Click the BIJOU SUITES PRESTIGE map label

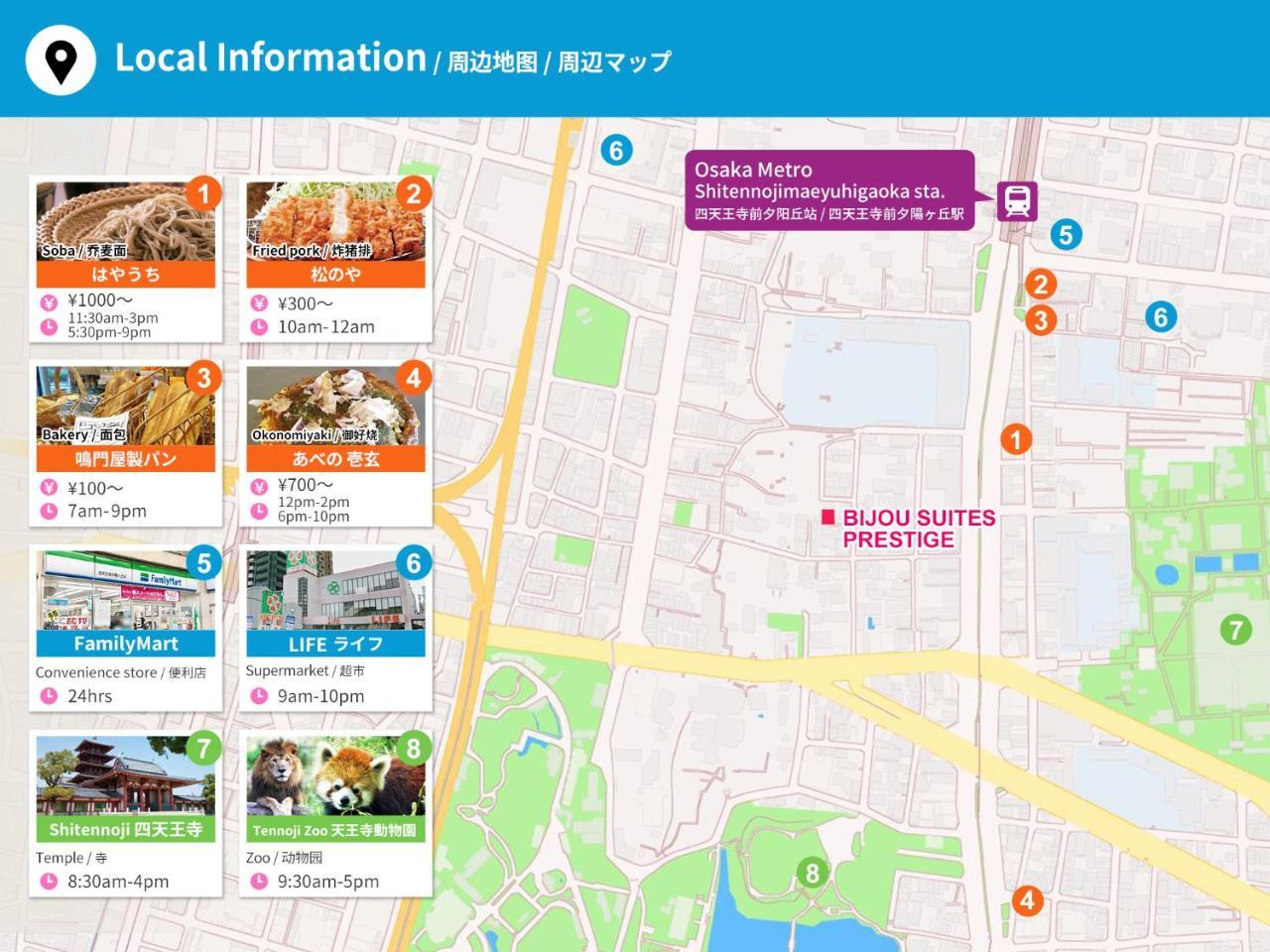[919, 529]
